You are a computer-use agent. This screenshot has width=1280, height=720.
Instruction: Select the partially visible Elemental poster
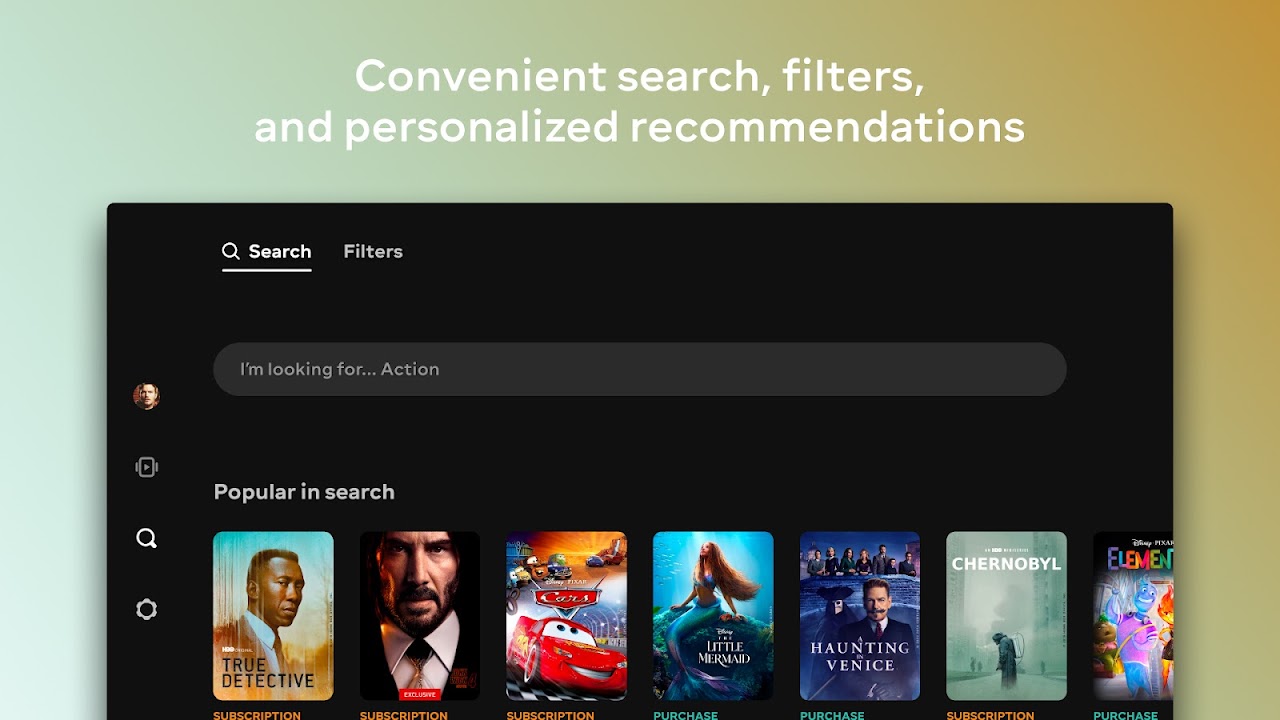tap(1133, 616)
